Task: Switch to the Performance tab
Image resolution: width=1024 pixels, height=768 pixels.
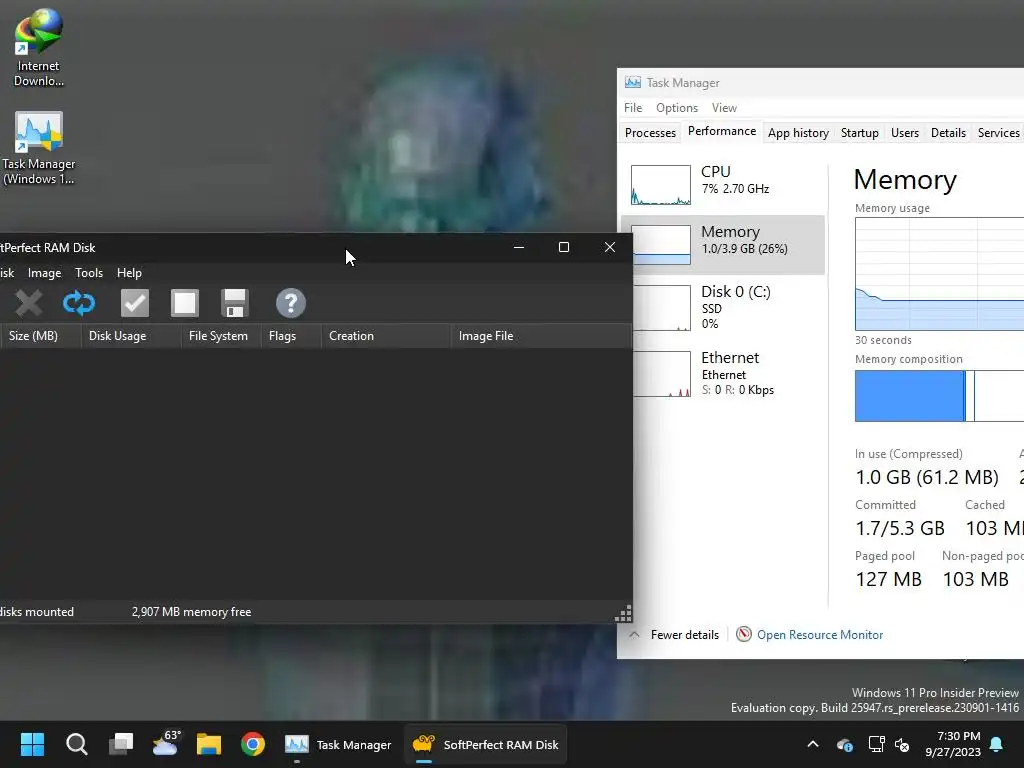Action: (x=722, y=131)
